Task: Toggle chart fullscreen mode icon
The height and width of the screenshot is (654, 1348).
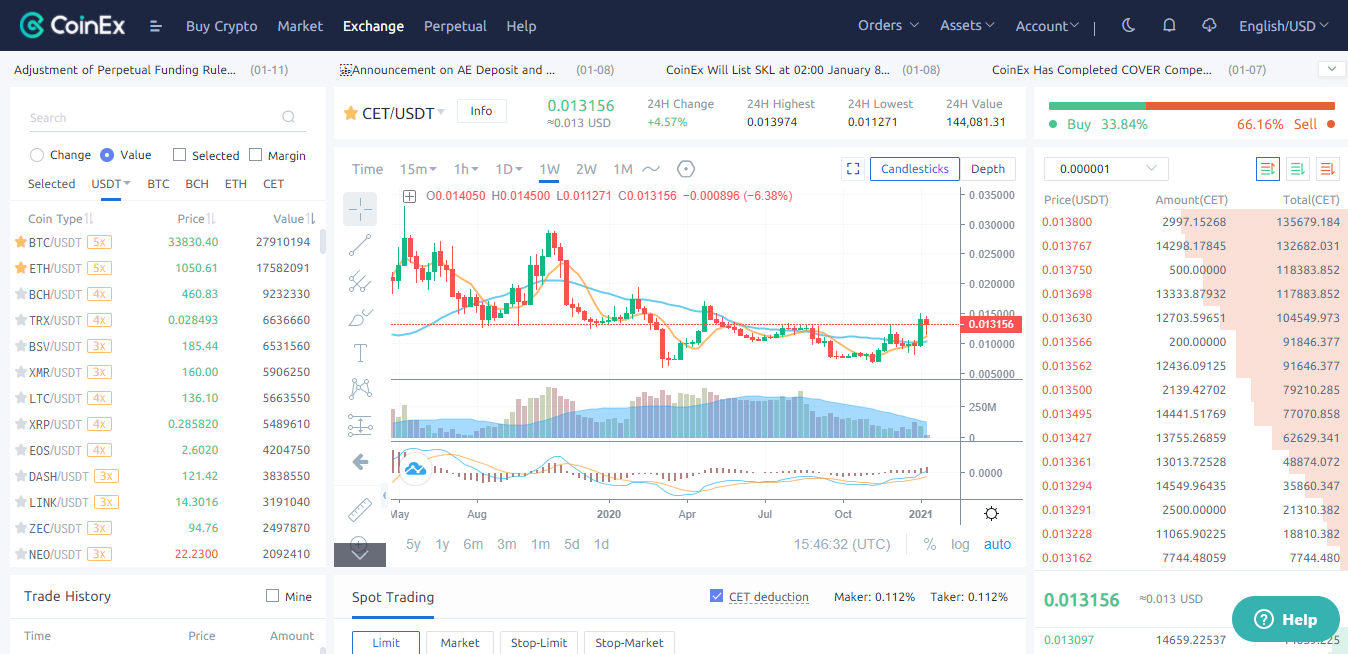Action: pyautogui.click(x=853, y=169)
